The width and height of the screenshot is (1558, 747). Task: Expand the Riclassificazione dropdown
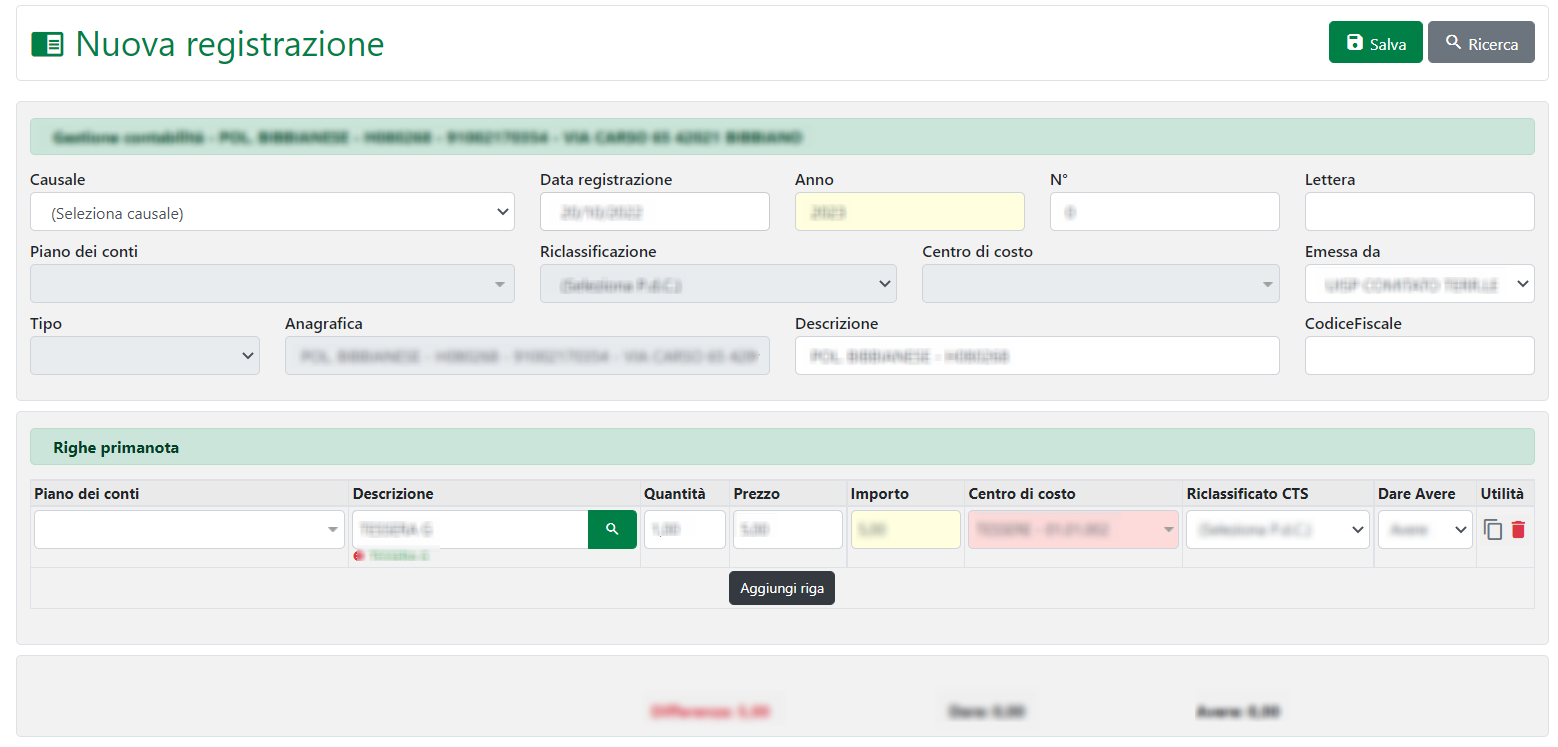[718, 284]
